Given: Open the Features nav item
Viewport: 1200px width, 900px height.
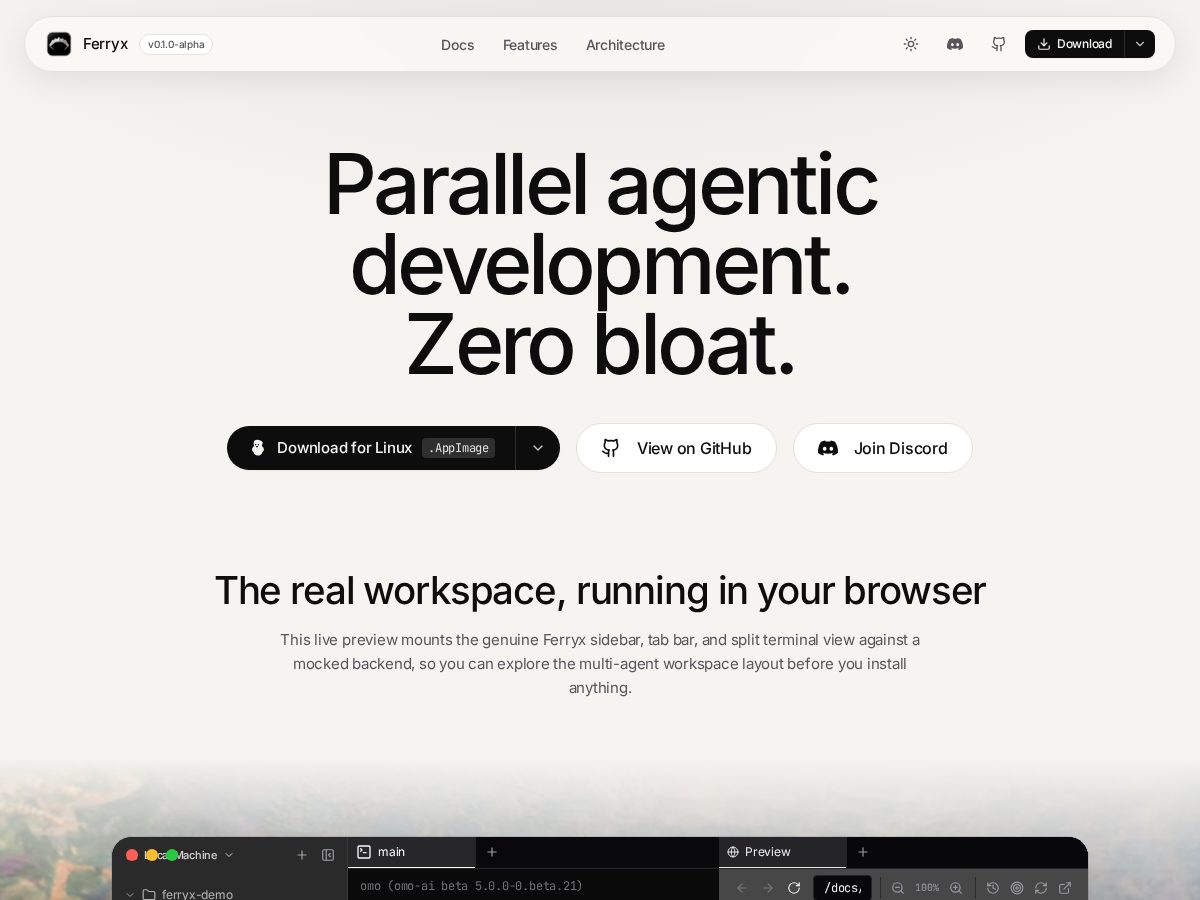Looking at the screenshot, I should (x=530, y=45).
